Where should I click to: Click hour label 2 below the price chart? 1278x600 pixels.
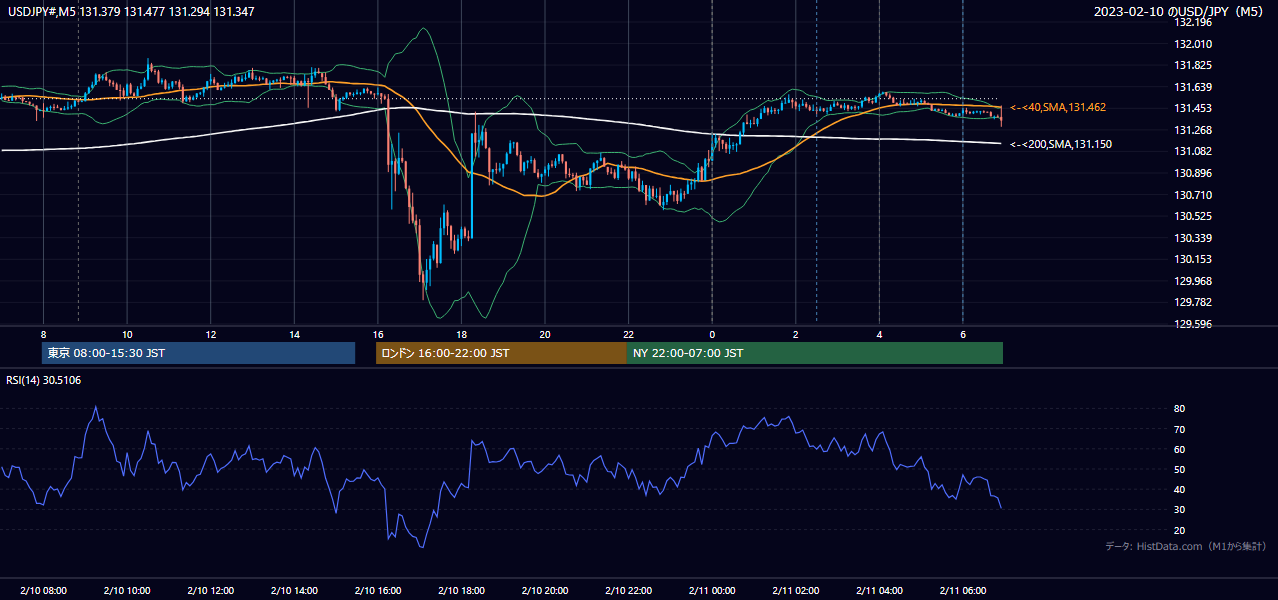click(796, 334)
